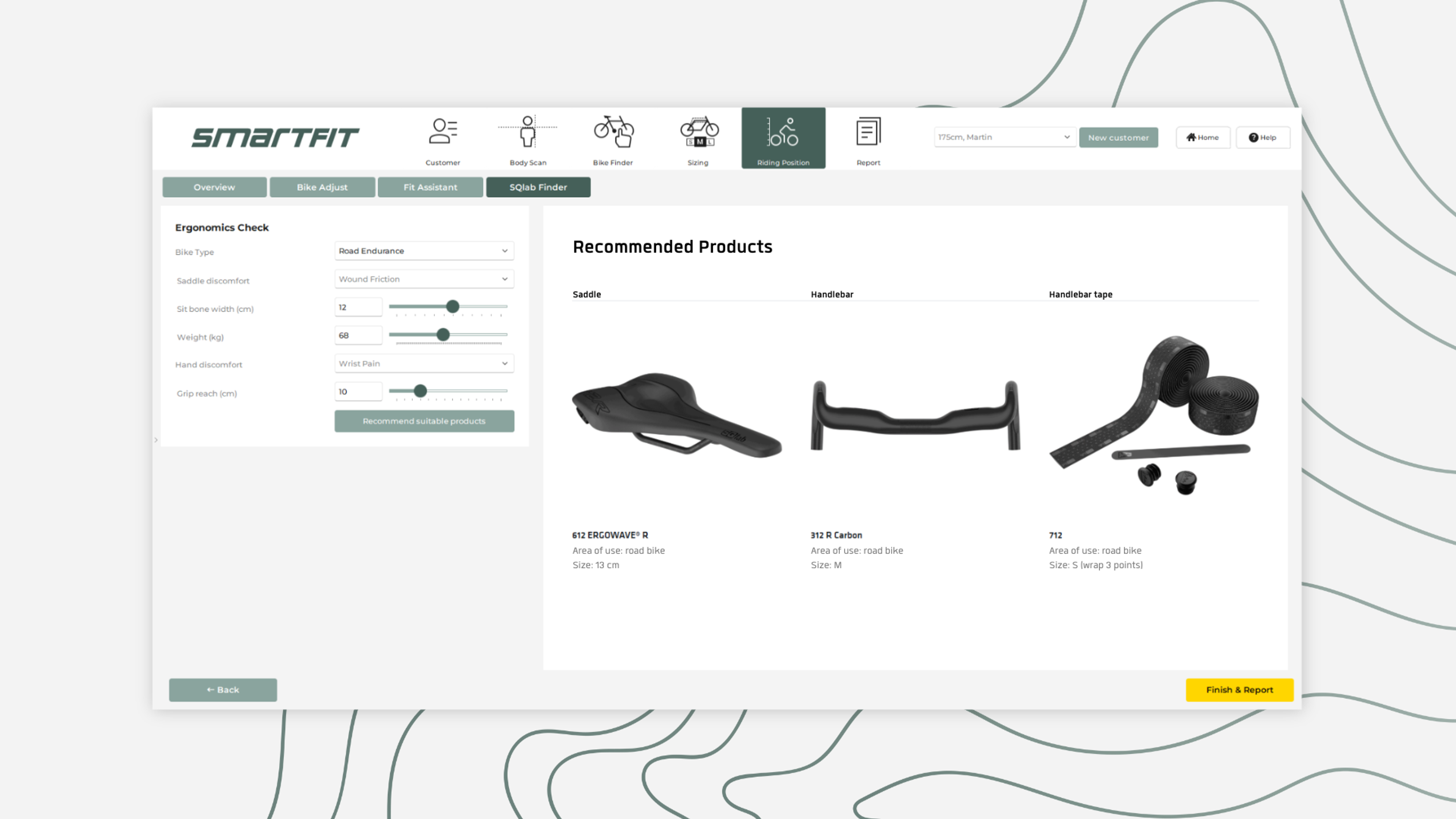Screen dimensions: 1456x819
Task: Switch to the Overview tab
Action: pos(214,187)
